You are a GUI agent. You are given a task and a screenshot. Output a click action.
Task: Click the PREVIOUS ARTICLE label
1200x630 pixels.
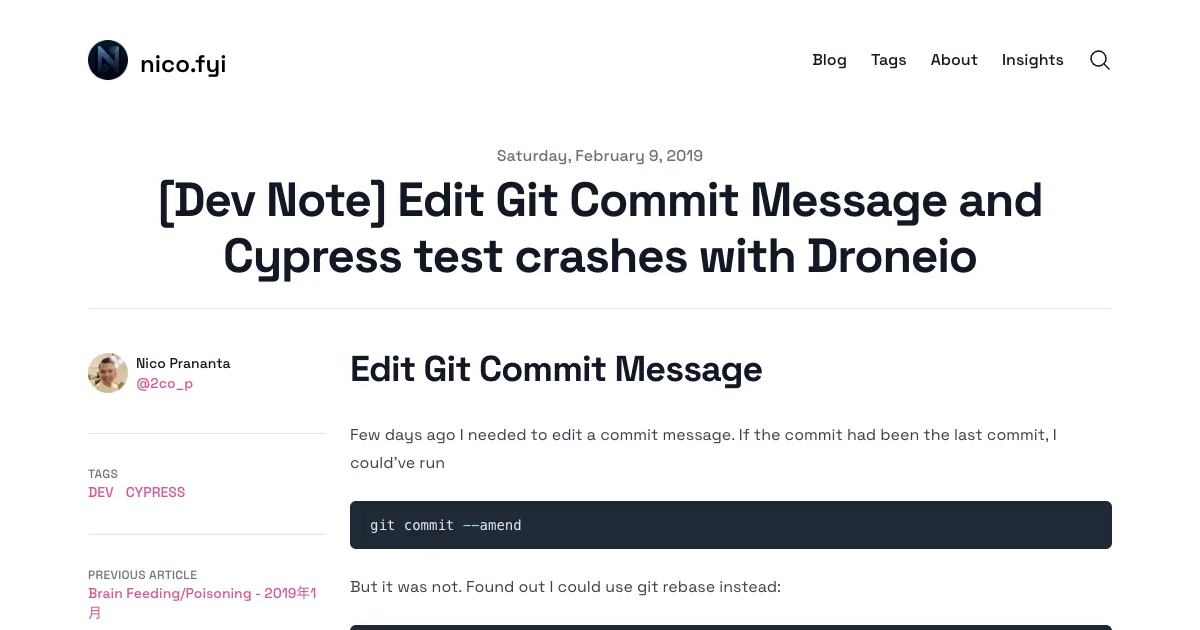pyautogui.click(x=142, y=575)
